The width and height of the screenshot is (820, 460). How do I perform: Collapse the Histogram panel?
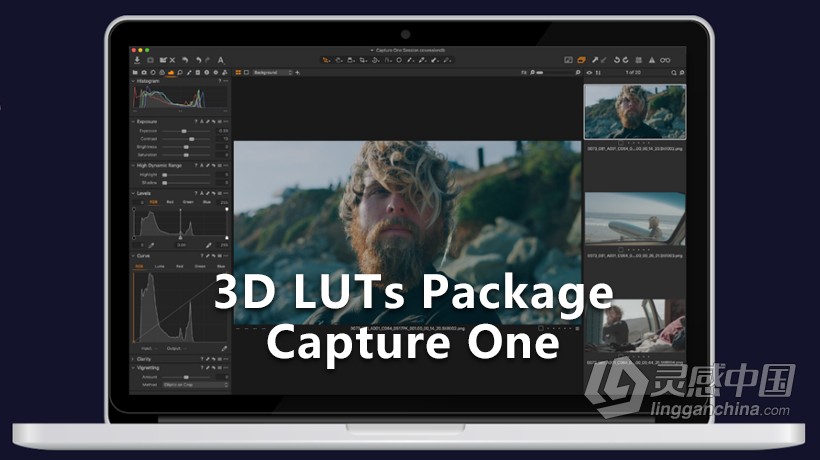pyautogui.click(x=133, y=81)
